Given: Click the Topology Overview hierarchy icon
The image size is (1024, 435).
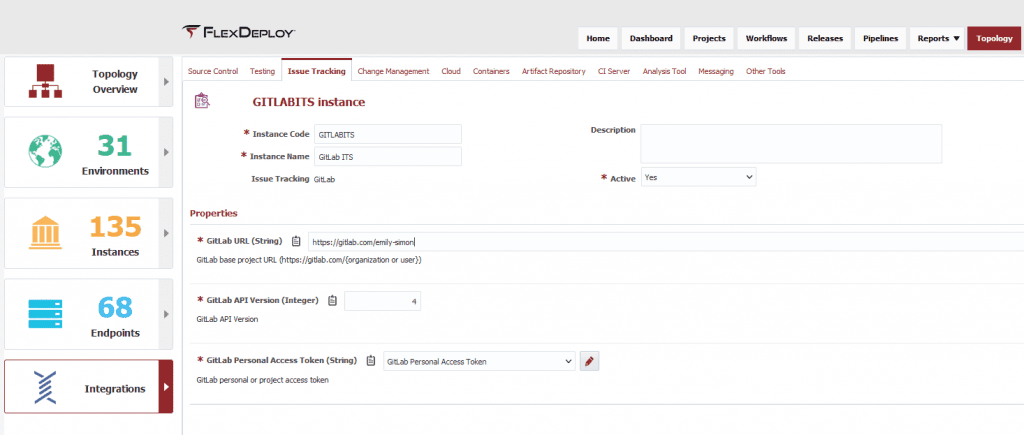Looking at the screenshot, I should (x=45, y=81).
